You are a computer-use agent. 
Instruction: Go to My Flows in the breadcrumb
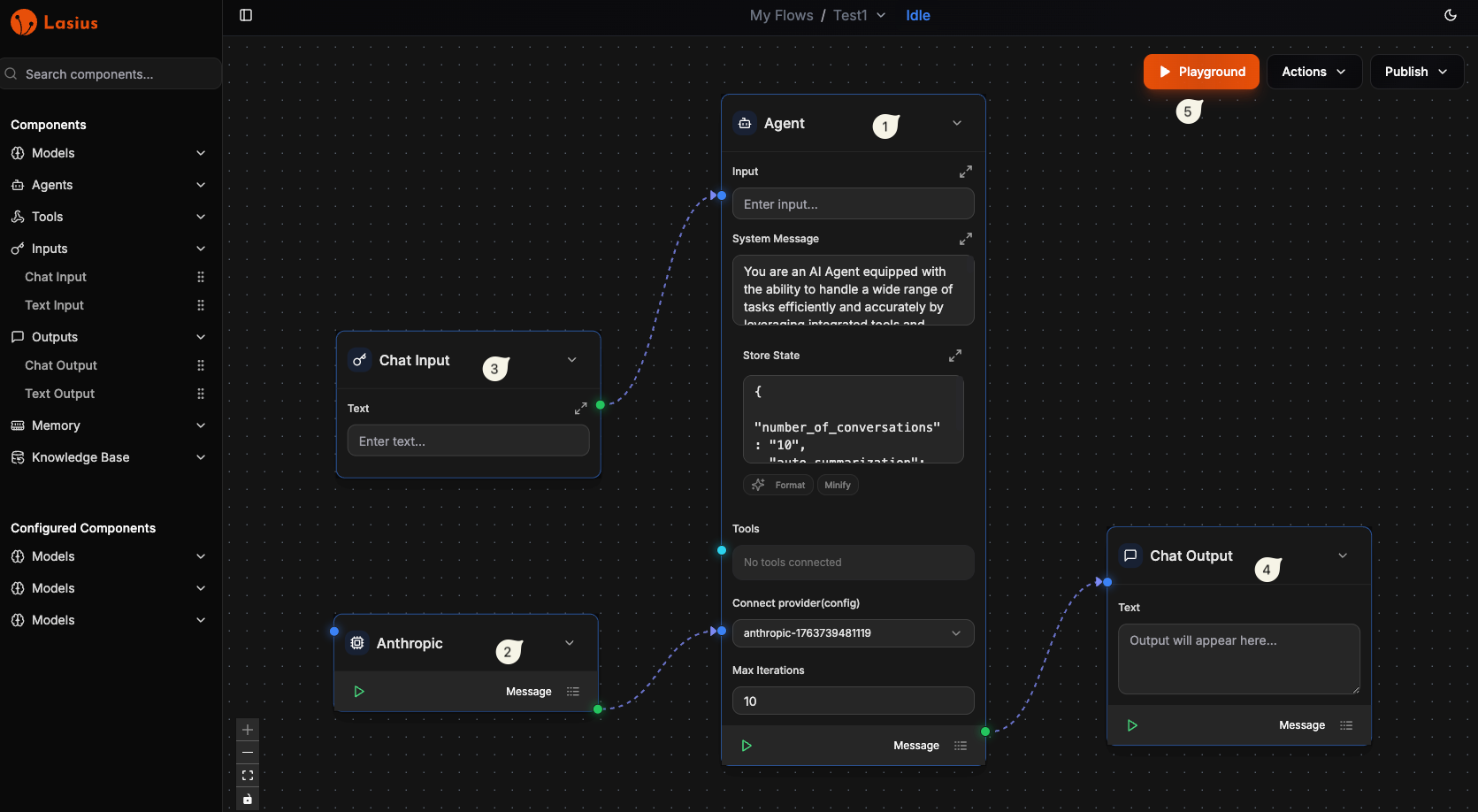pyautogui.click(x=781, y=15)
